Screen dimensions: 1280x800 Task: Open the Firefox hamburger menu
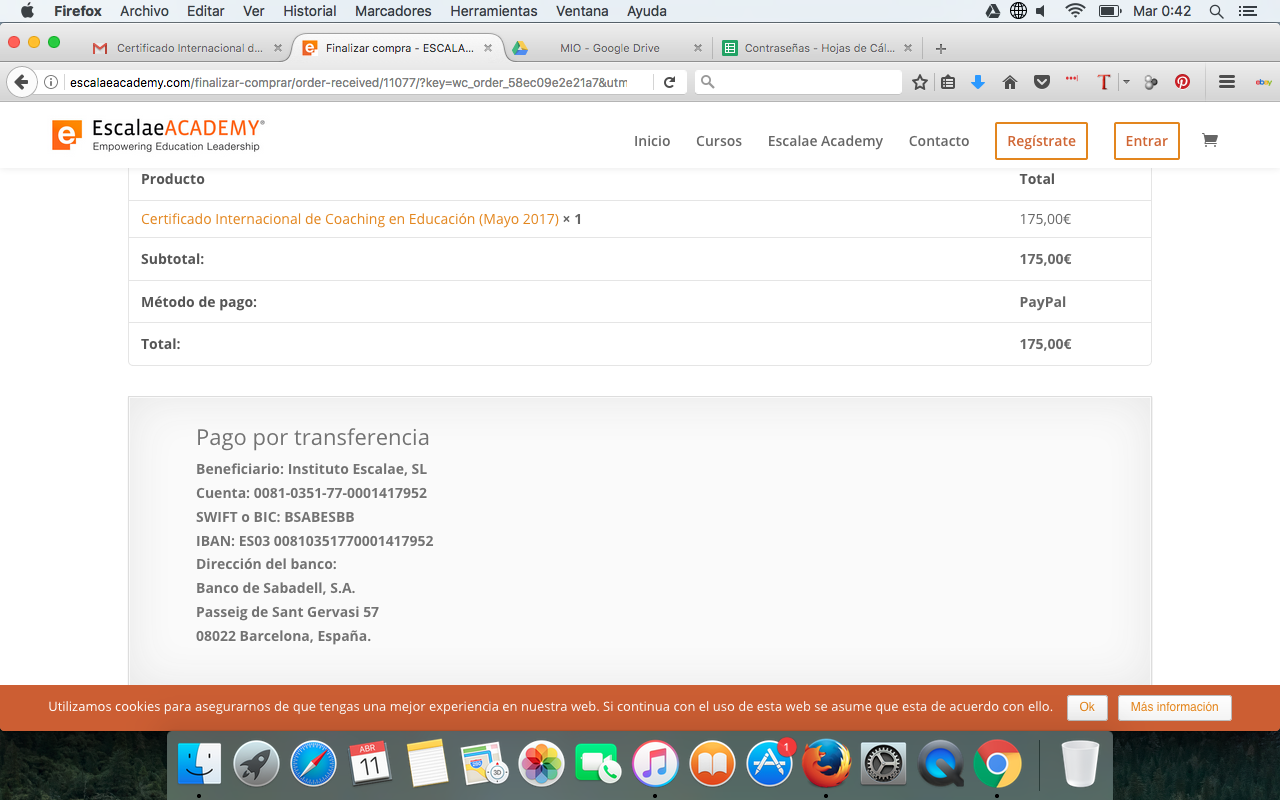pos(1227,82)
